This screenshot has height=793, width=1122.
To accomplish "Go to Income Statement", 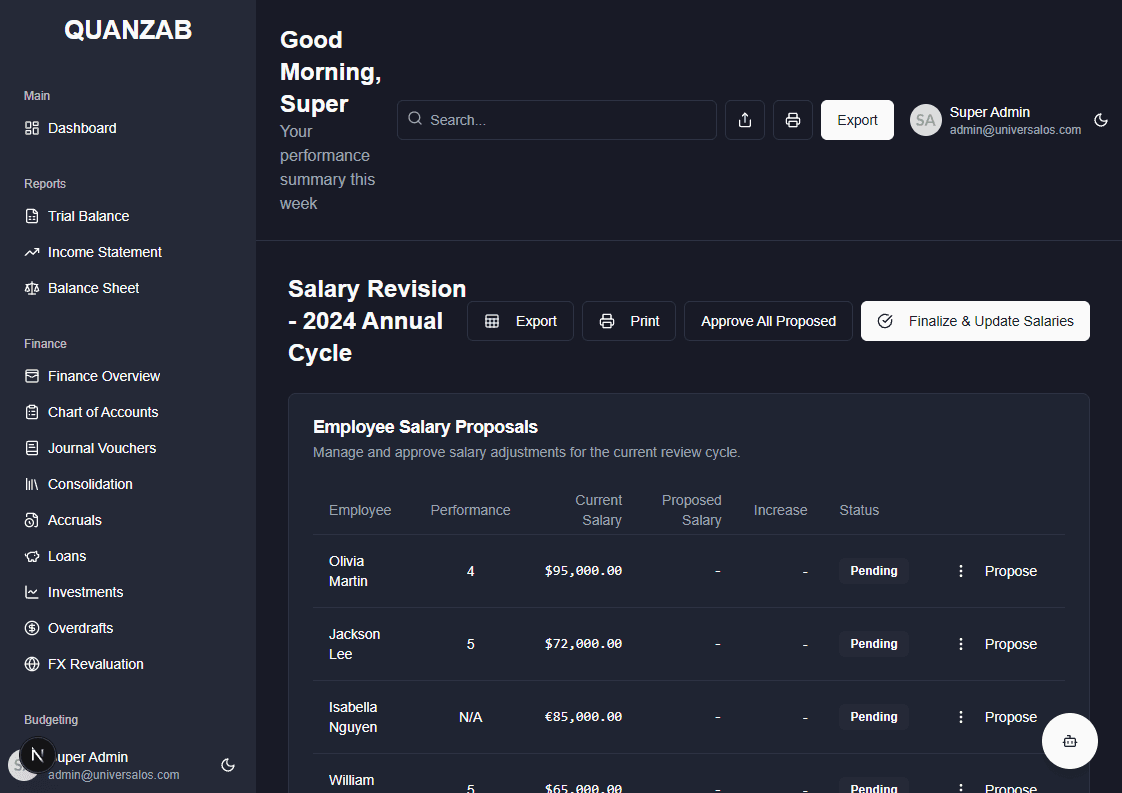I will [104, 252].
